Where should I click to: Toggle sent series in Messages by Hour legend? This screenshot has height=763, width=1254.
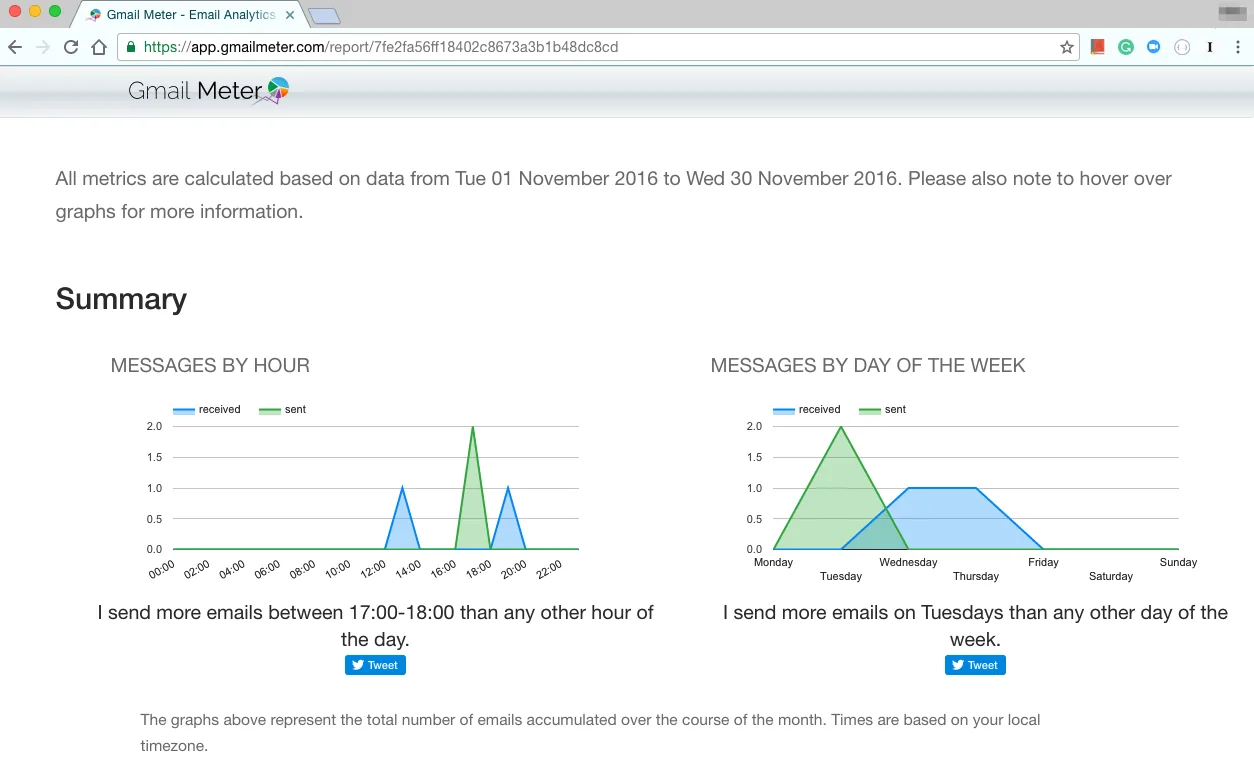(283, 410)
